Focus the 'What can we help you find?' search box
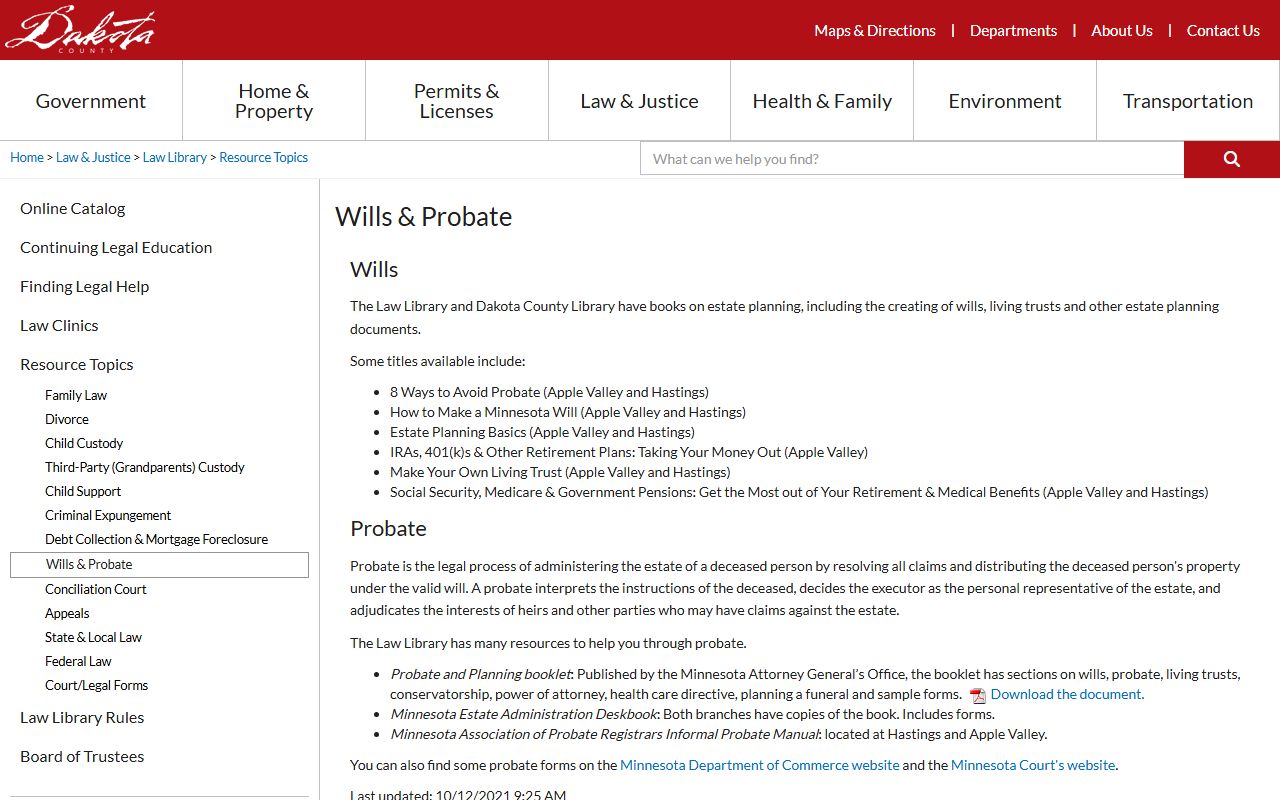This screenshot has height=800, width=1280. click(912, 159)
